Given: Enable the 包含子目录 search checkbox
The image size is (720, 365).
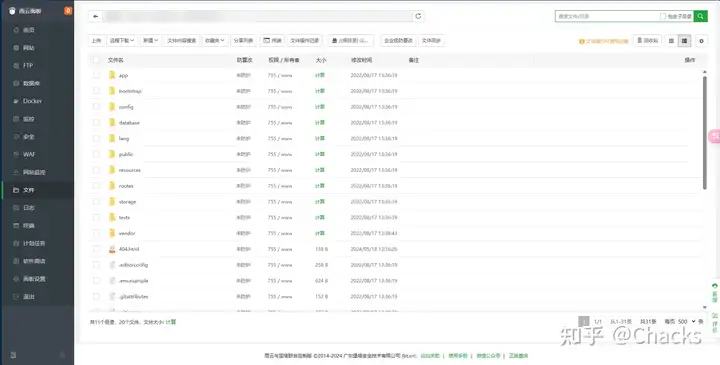Looking at the screenshot, I should (x=663, y=16).
